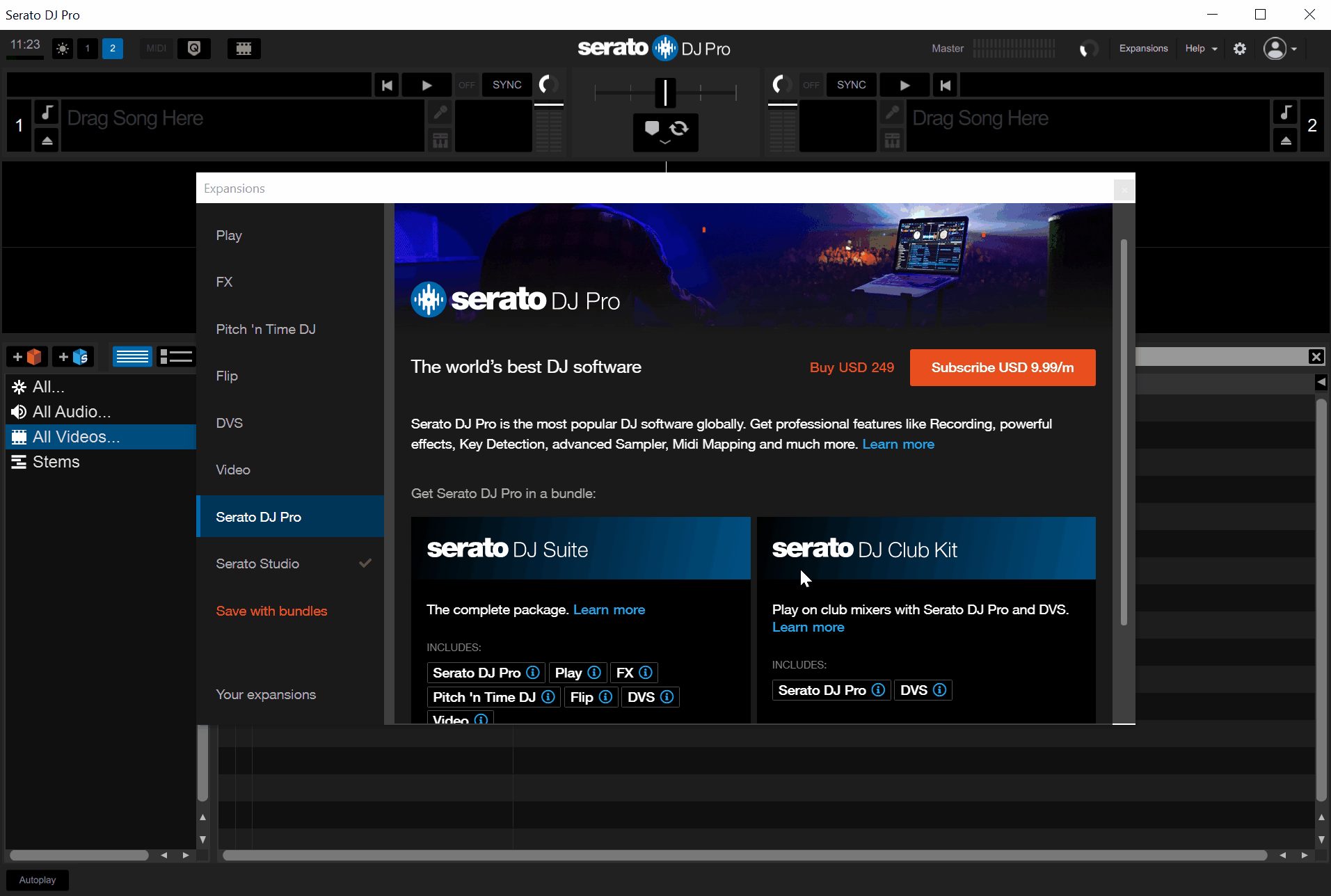Image resolution: width=1331 pixels, height=896 pixels.
Task: Add new crate icon
Action: [27, 357]
